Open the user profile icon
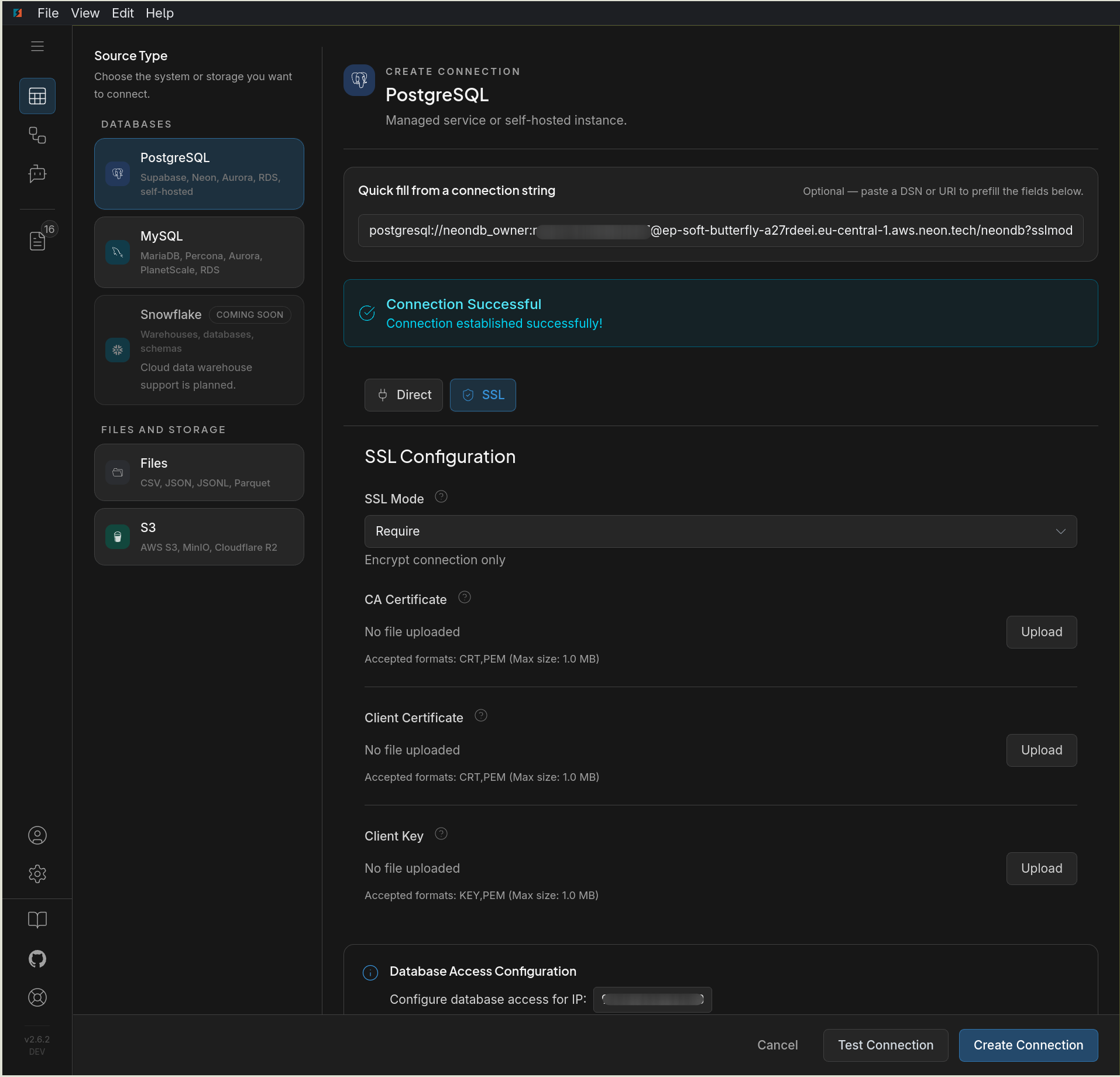Viewport: 1120px width, 1077px height. [x=37, y=835]
